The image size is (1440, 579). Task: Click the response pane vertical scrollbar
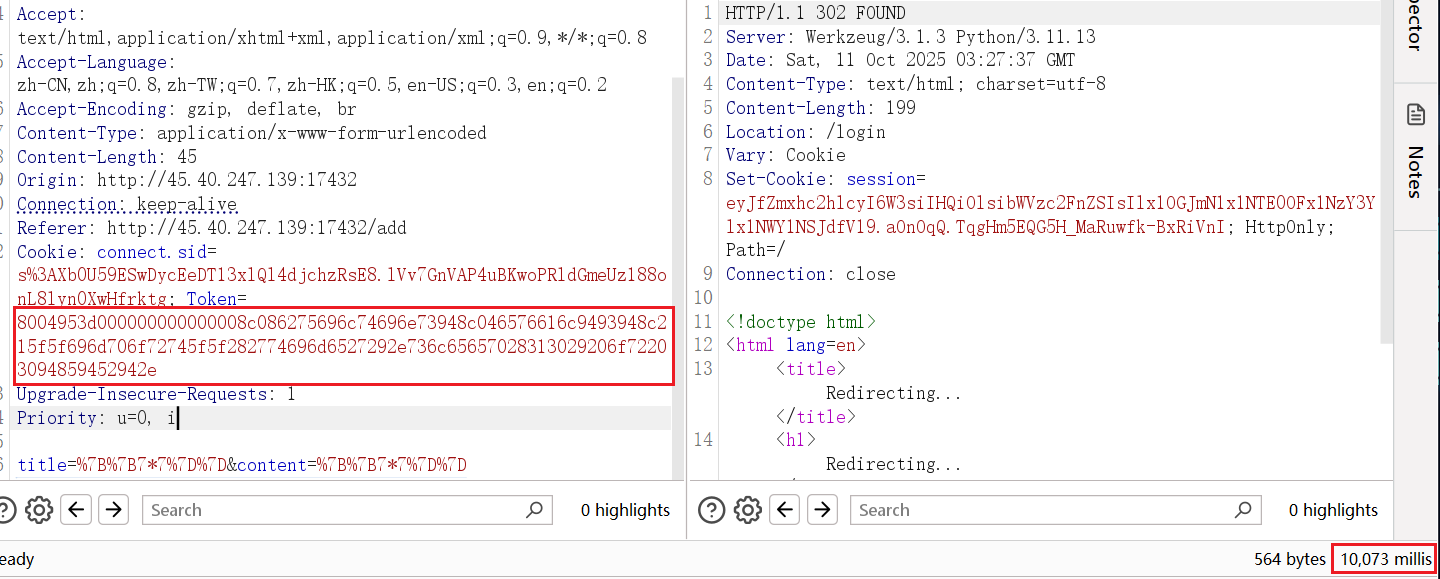[x=1385, y=170]
